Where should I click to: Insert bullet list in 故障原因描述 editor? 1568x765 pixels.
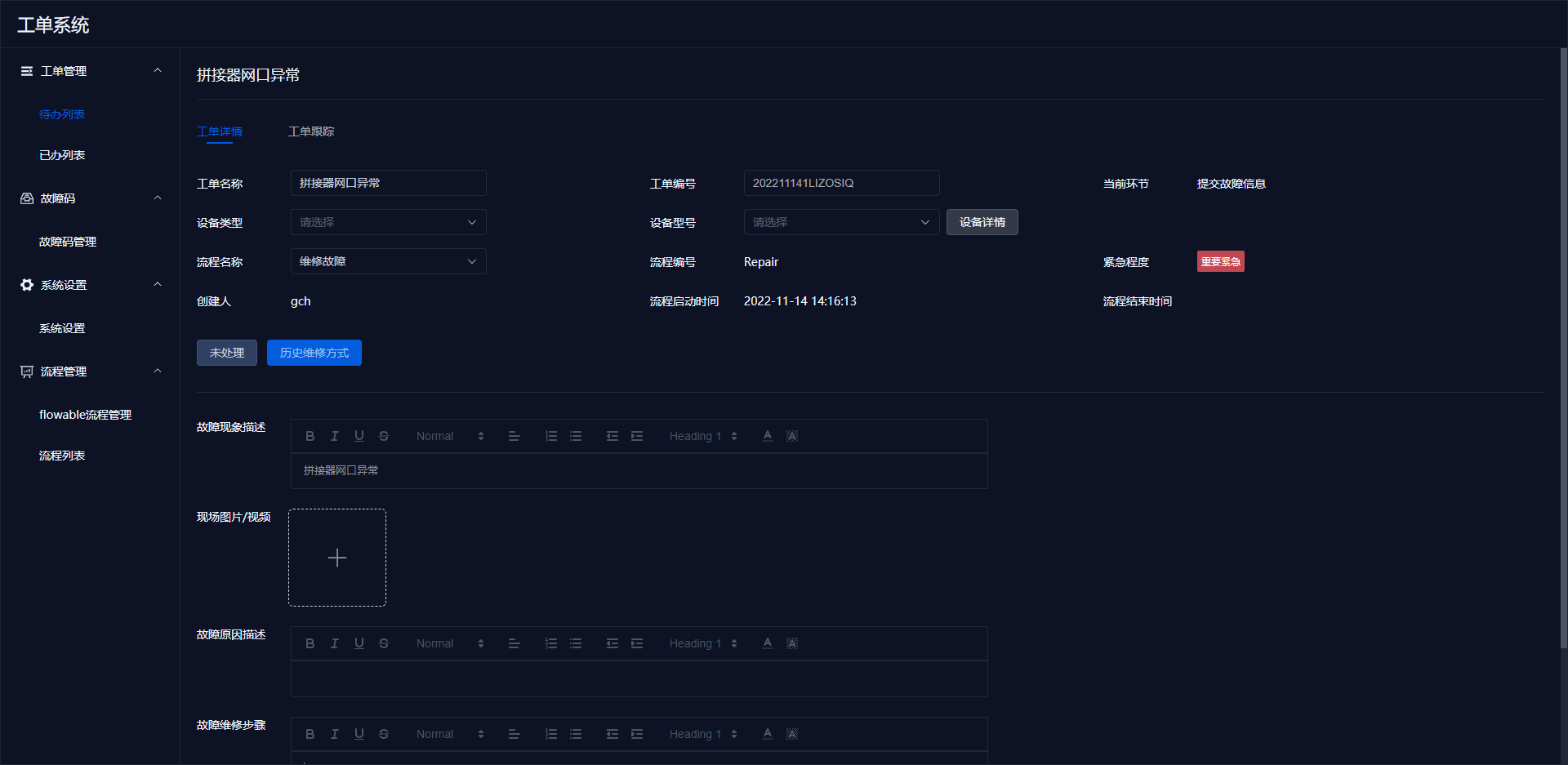coord(576,643)
